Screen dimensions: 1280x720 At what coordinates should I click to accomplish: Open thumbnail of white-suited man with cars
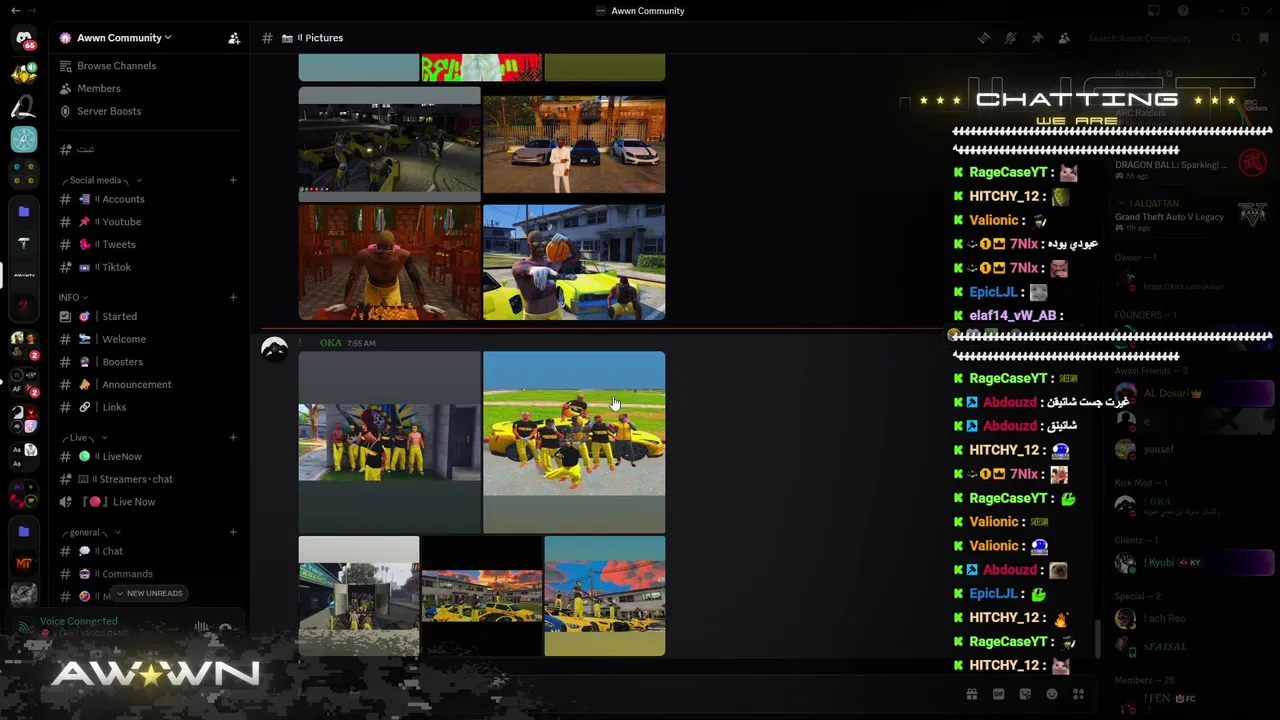[574, 144]
